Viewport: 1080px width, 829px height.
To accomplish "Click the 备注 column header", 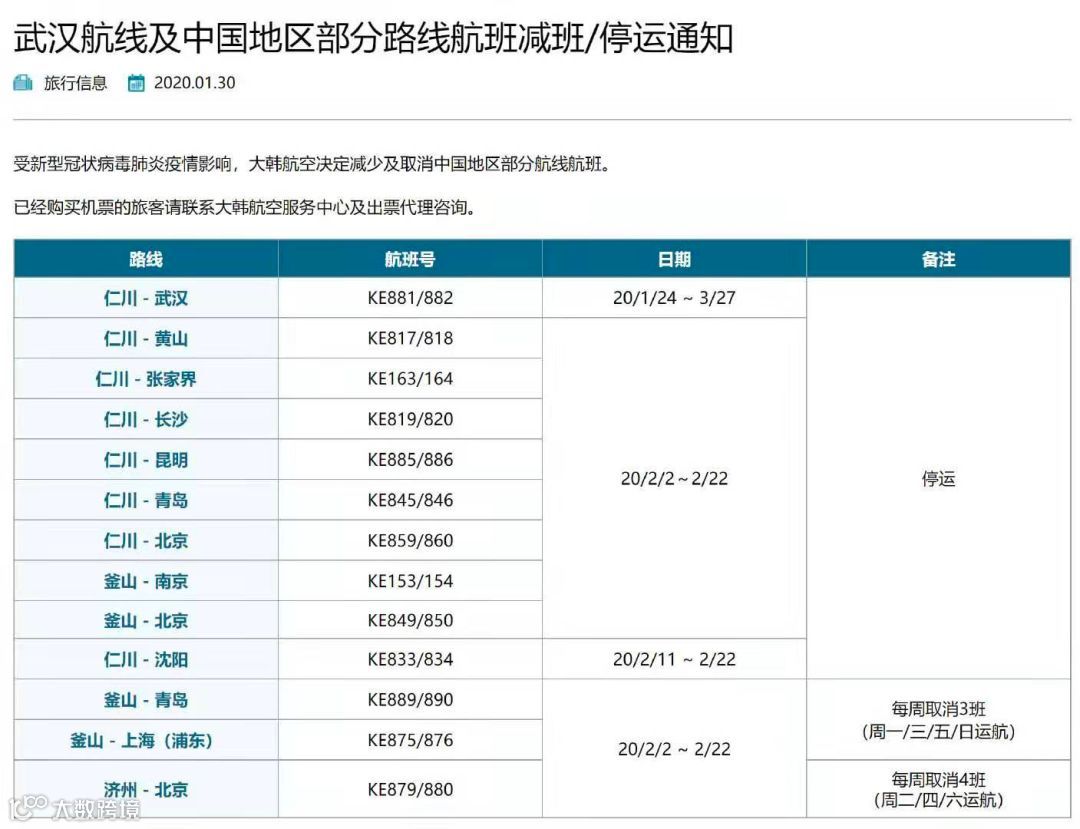I will (x=939, y=259).
